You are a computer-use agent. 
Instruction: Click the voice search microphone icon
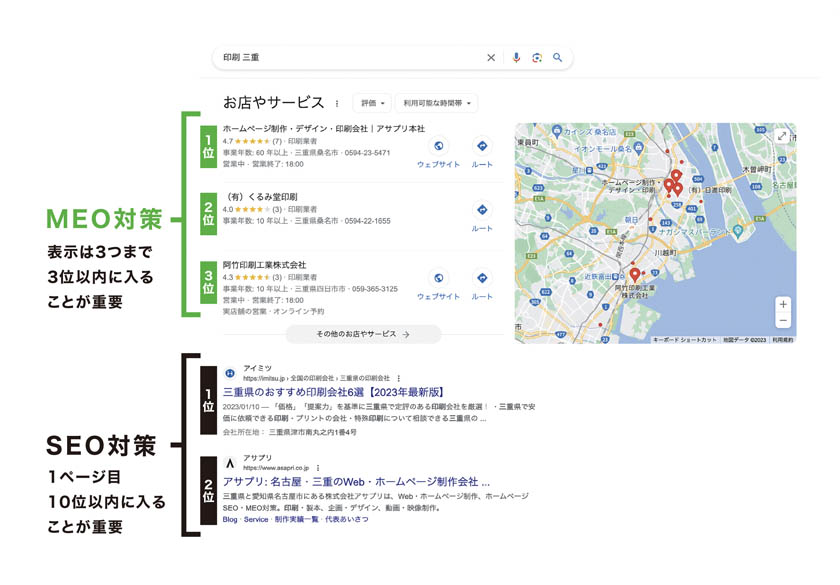point(516,58)
